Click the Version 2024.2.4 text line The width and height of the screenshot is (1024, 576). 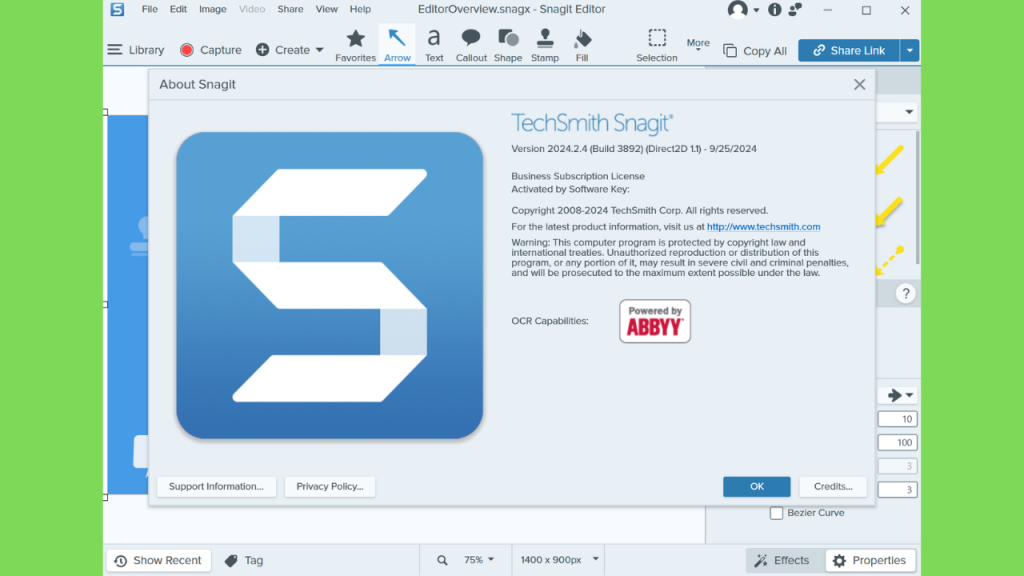click(x=633, y=149)
